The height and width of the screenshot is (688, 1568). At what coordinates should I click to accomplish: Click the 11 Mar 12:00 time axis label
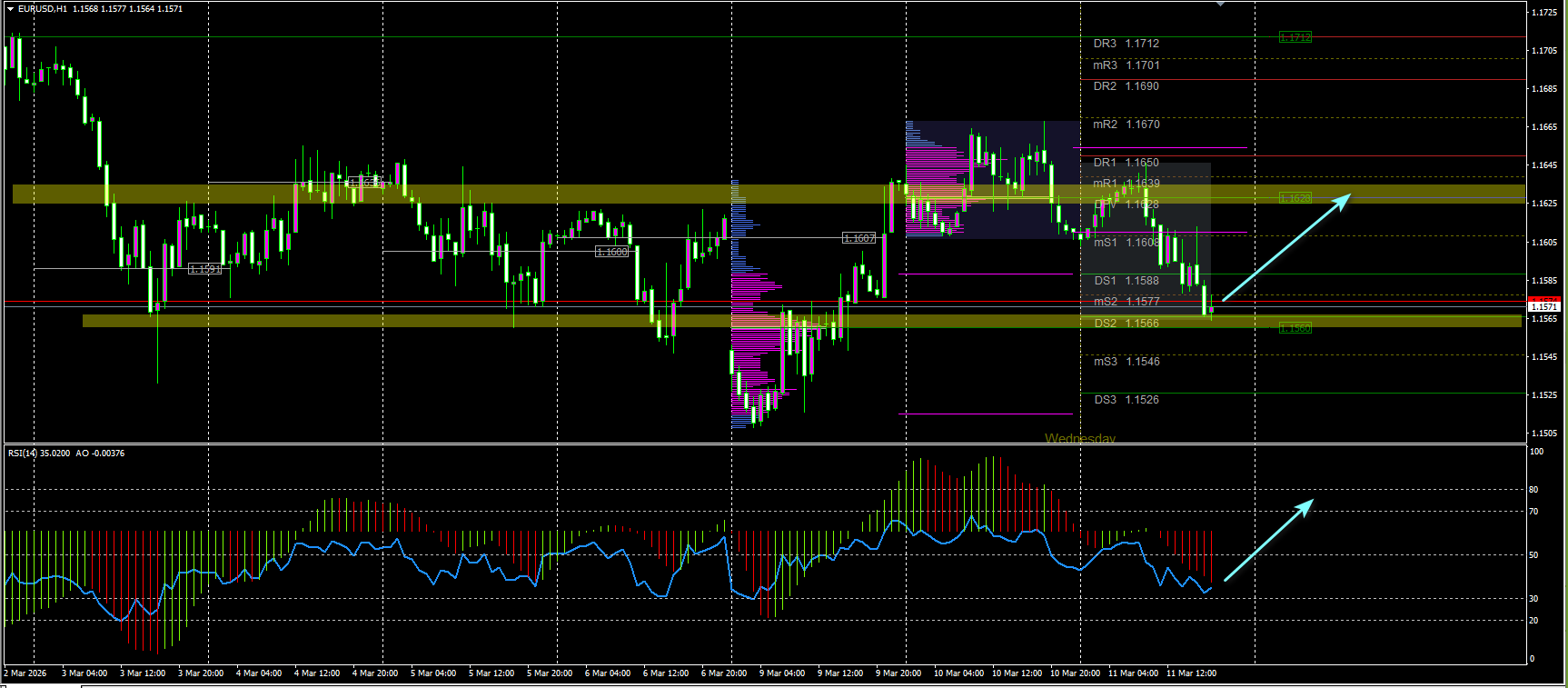(1191, 673)
